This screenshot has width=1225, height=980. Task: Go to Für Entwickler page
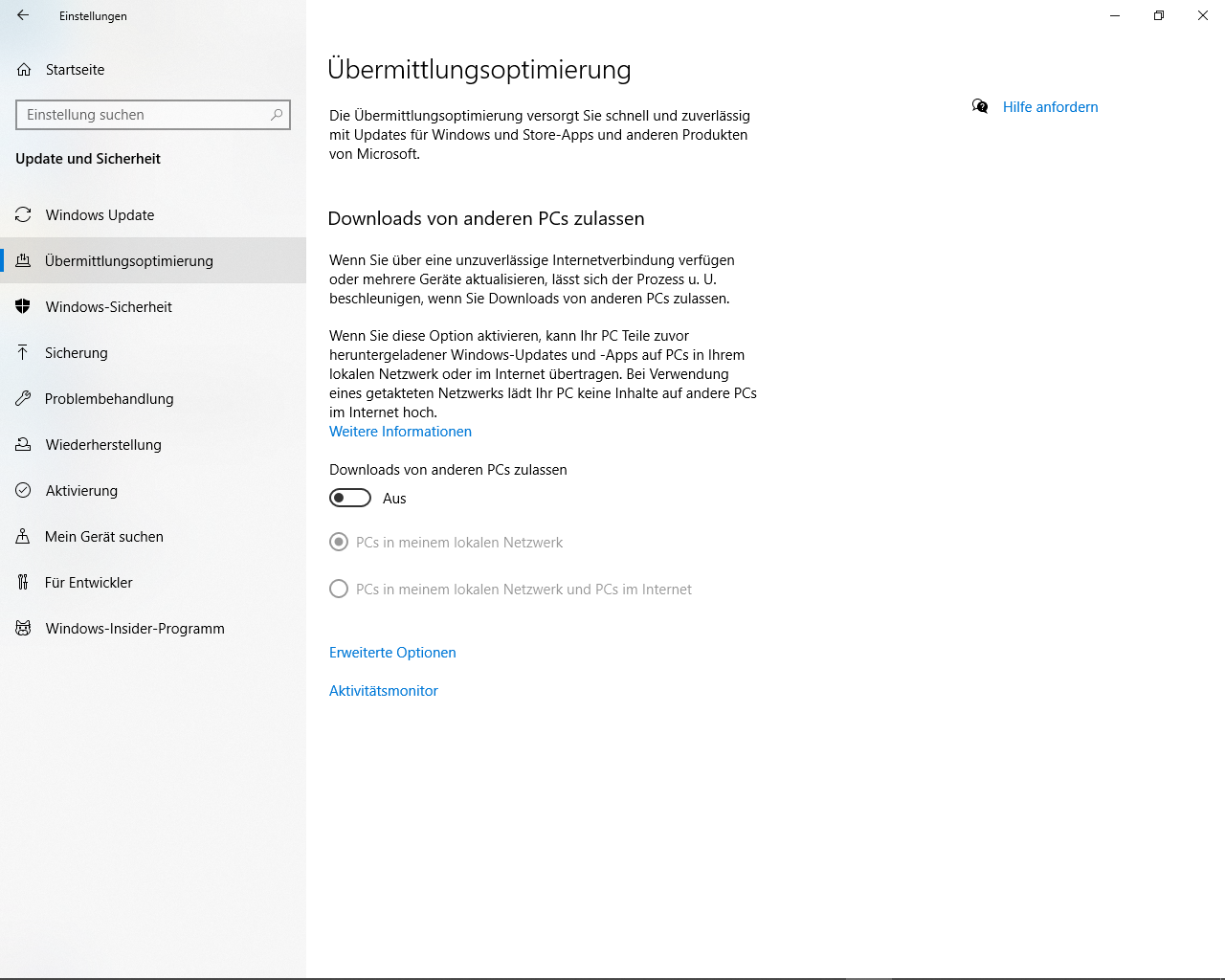coord(153,582)
